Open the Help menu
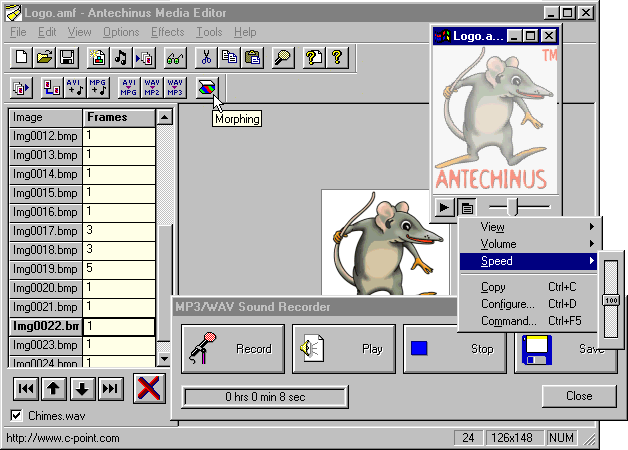 coord(245,32)
